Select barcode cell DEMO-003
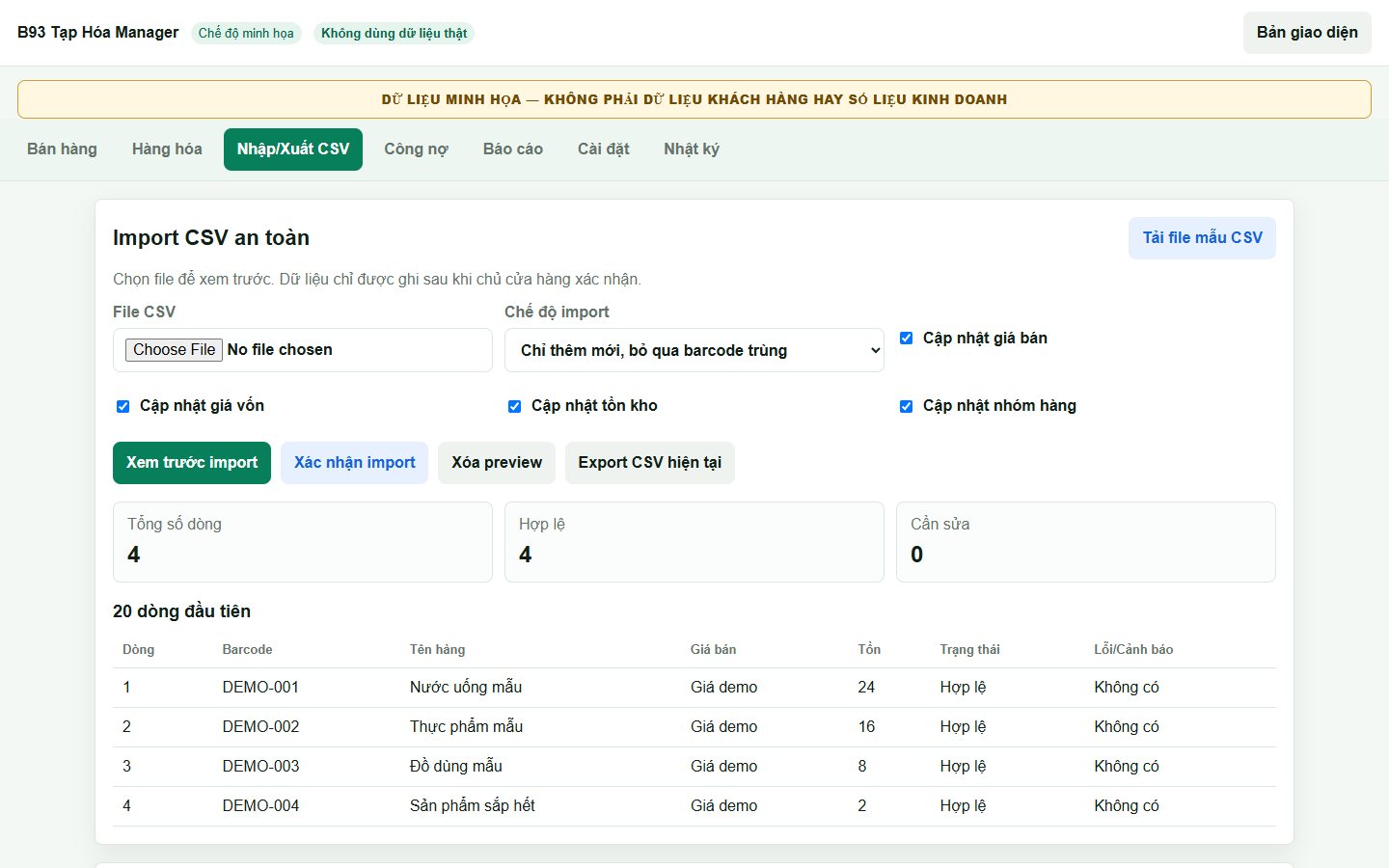The height and width of the screenshot is (868, 1389). point(260,767)
